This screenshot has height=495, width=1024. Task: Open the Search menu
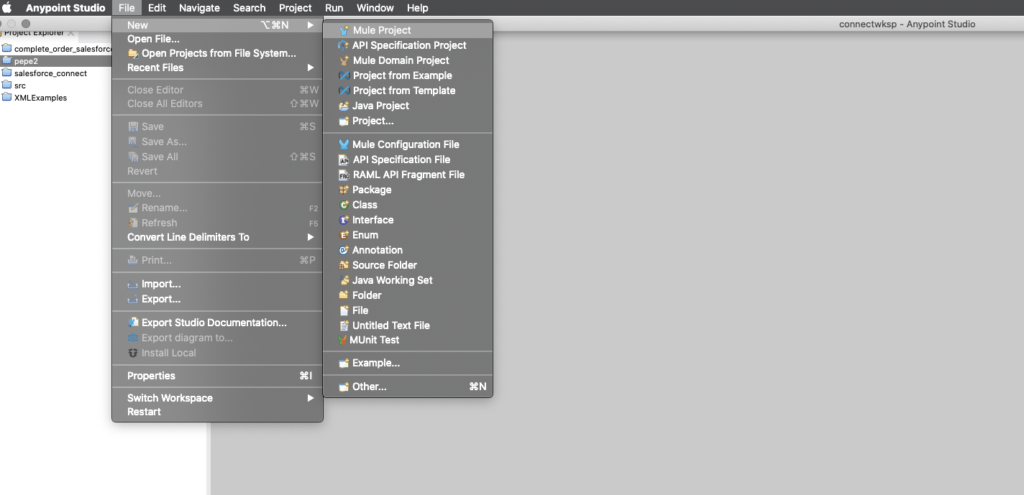249,8
